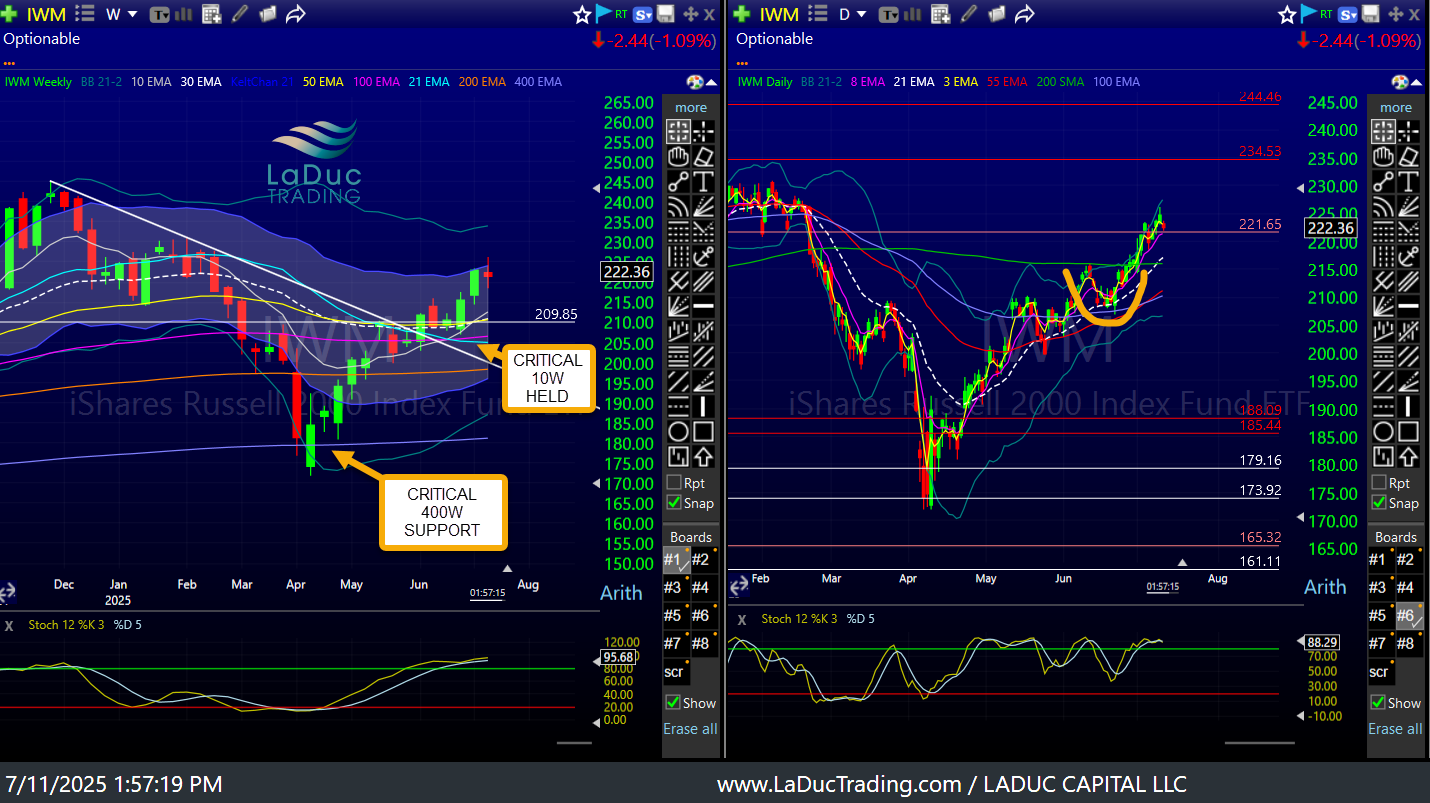1430x803 pixels.
Task: Select the anchor tool in weekly toolbar
Action: [703, 256]
